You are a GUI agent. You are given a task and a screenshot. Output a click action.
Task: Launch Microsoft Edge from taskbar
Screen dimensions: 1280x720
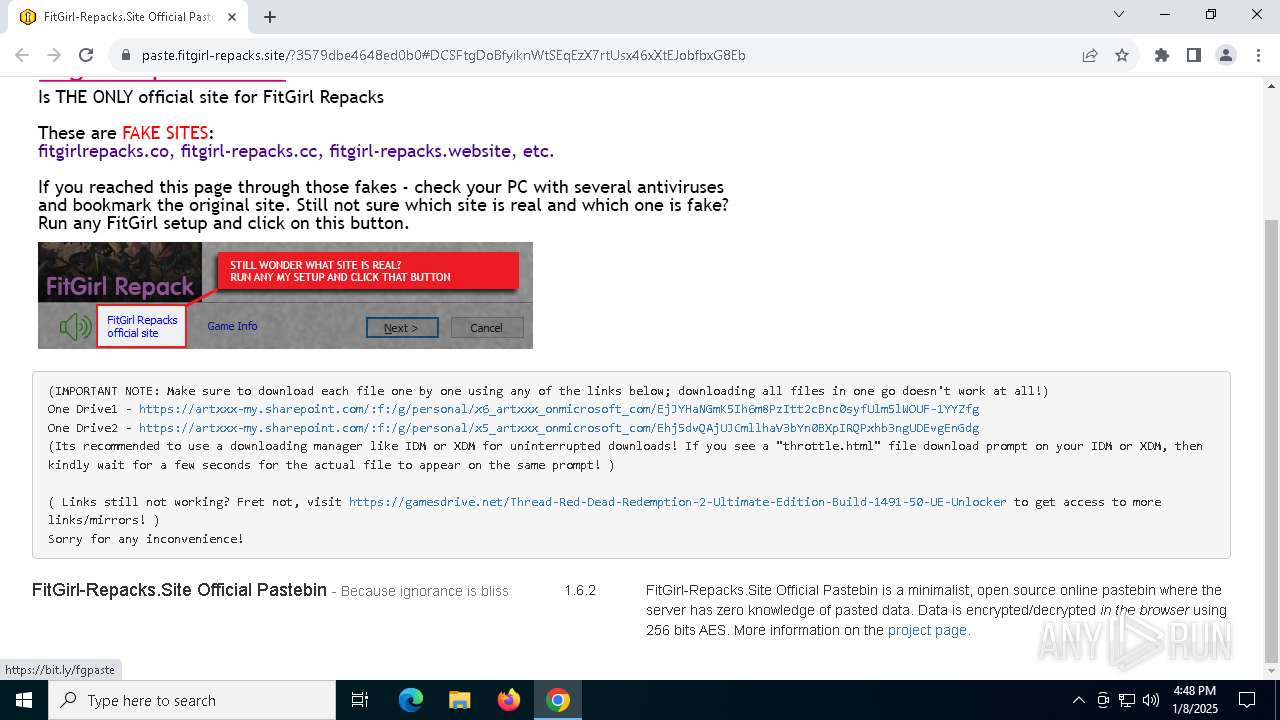[x=411, y=700]
